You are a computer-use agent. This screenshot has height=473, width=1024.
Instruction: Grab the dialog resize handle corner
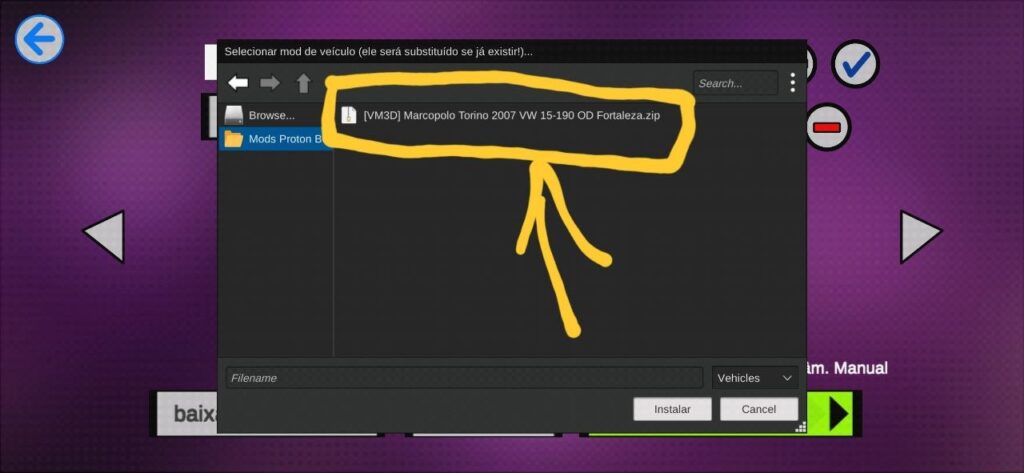(x=800, y=427)
